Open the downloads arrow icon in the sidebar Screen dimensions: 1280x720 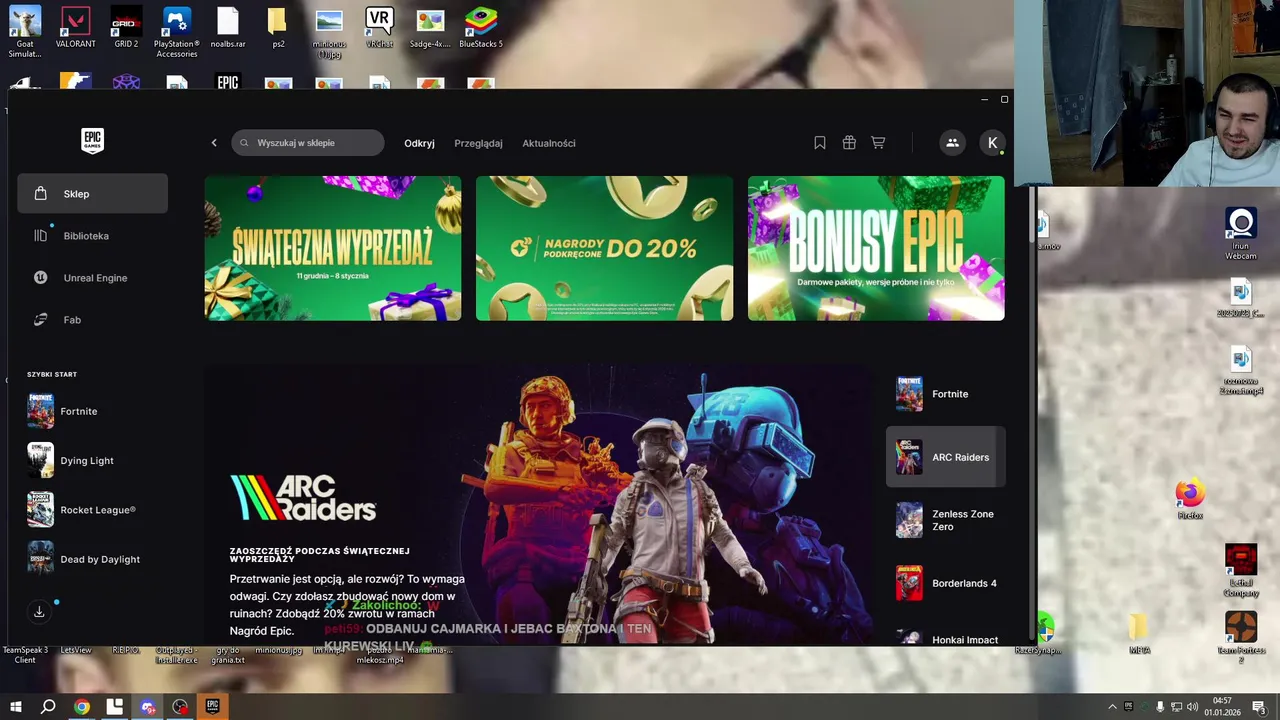(39, 612)
